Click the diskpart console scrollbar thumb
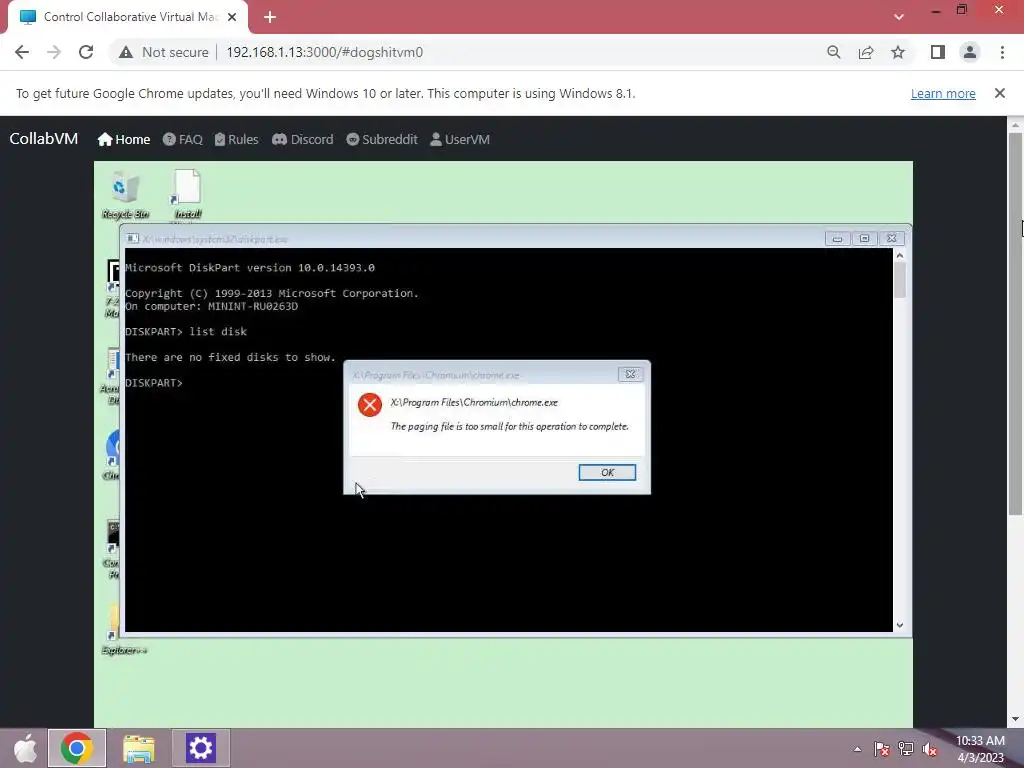 coord(900,280)
